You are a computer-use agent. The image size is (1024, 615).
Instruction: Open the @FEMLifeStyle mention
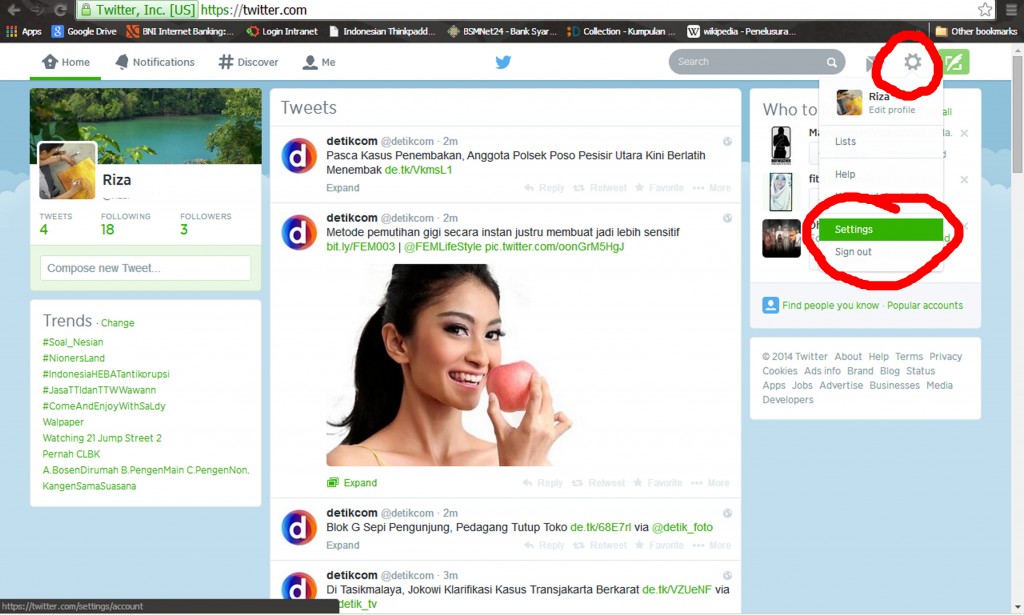[x=442, y=247]
